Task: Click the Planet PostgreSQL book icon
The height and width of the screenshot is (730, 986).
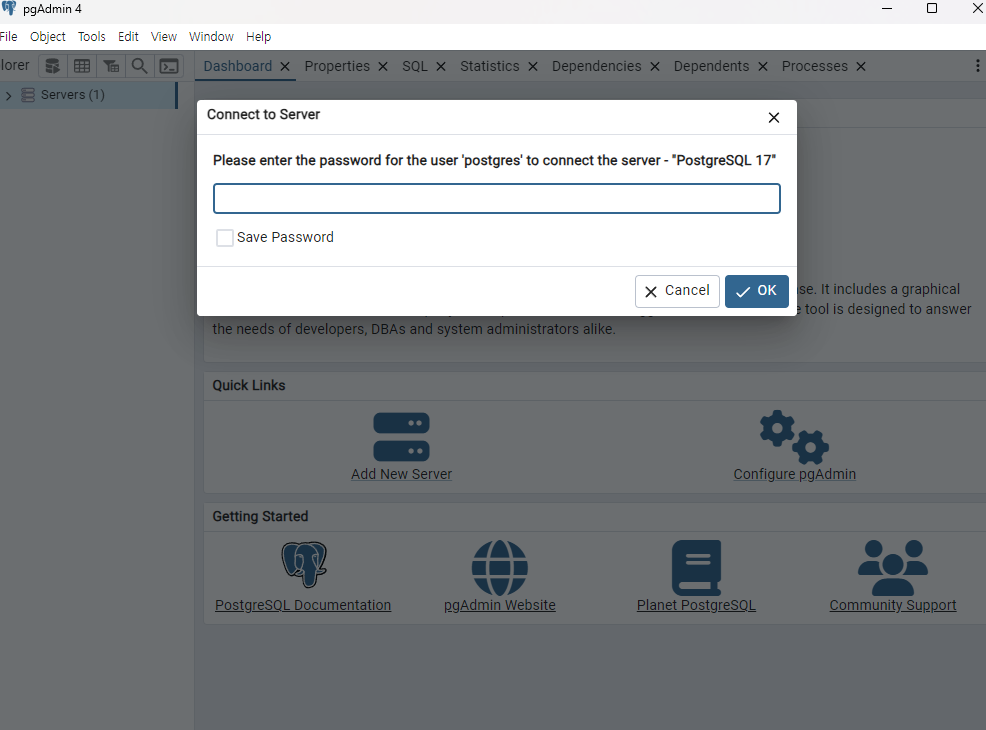Action: click(696, 568)
